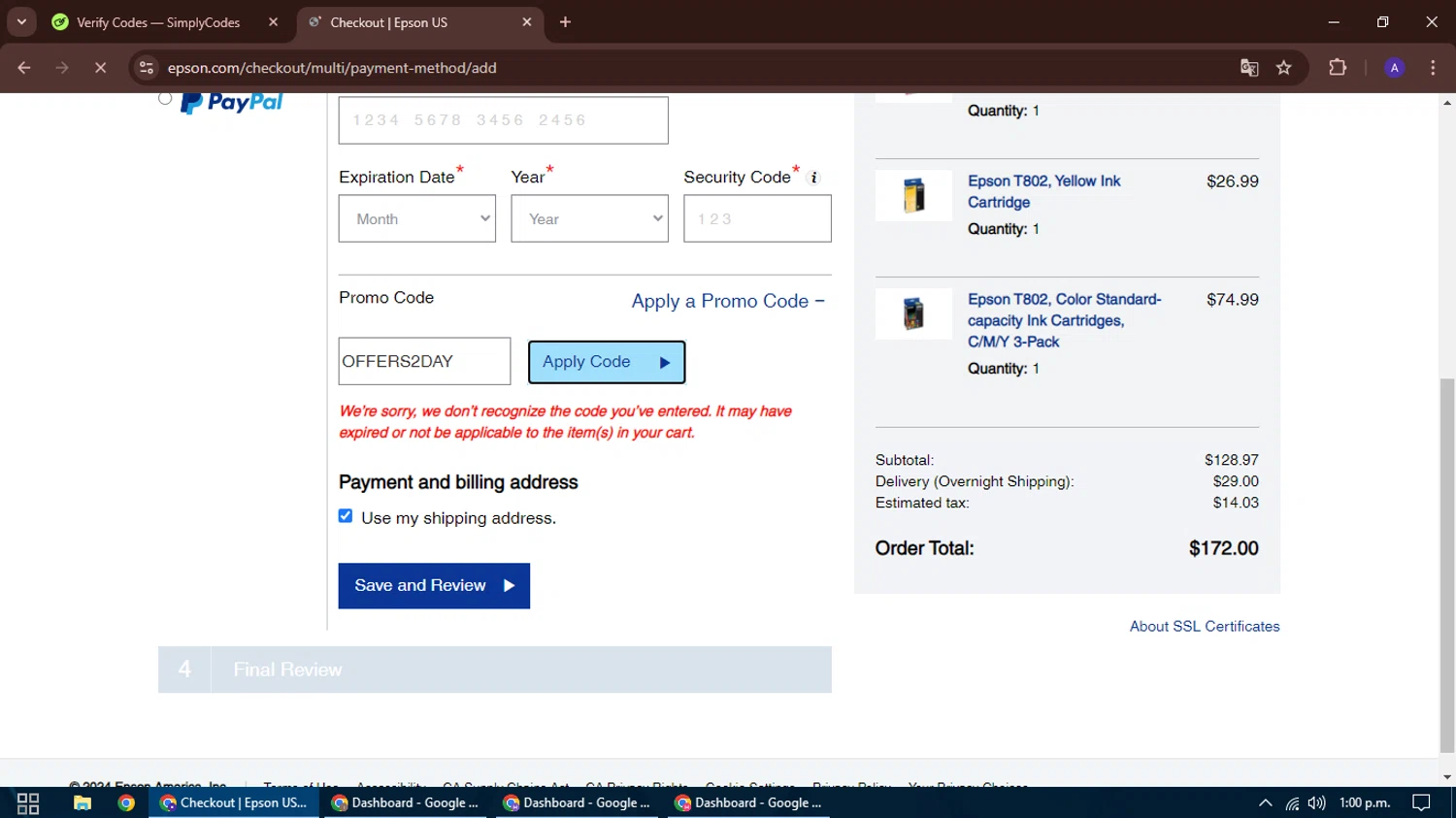This screenshot has width=1456, height=818.
Task: Stop page loading with the X icon
Action: click(x=100, y=68)
